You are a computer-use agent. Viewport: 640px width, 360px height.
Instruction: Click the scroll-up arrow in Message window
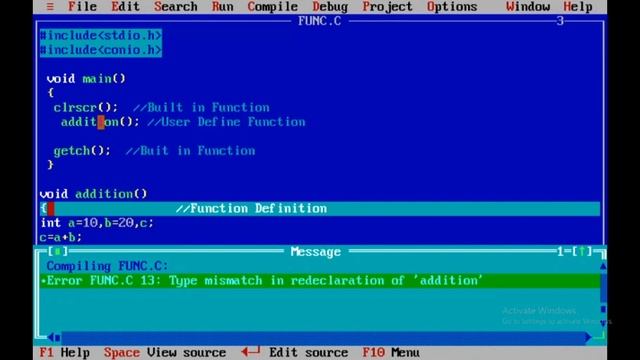(x=603, y=266)
